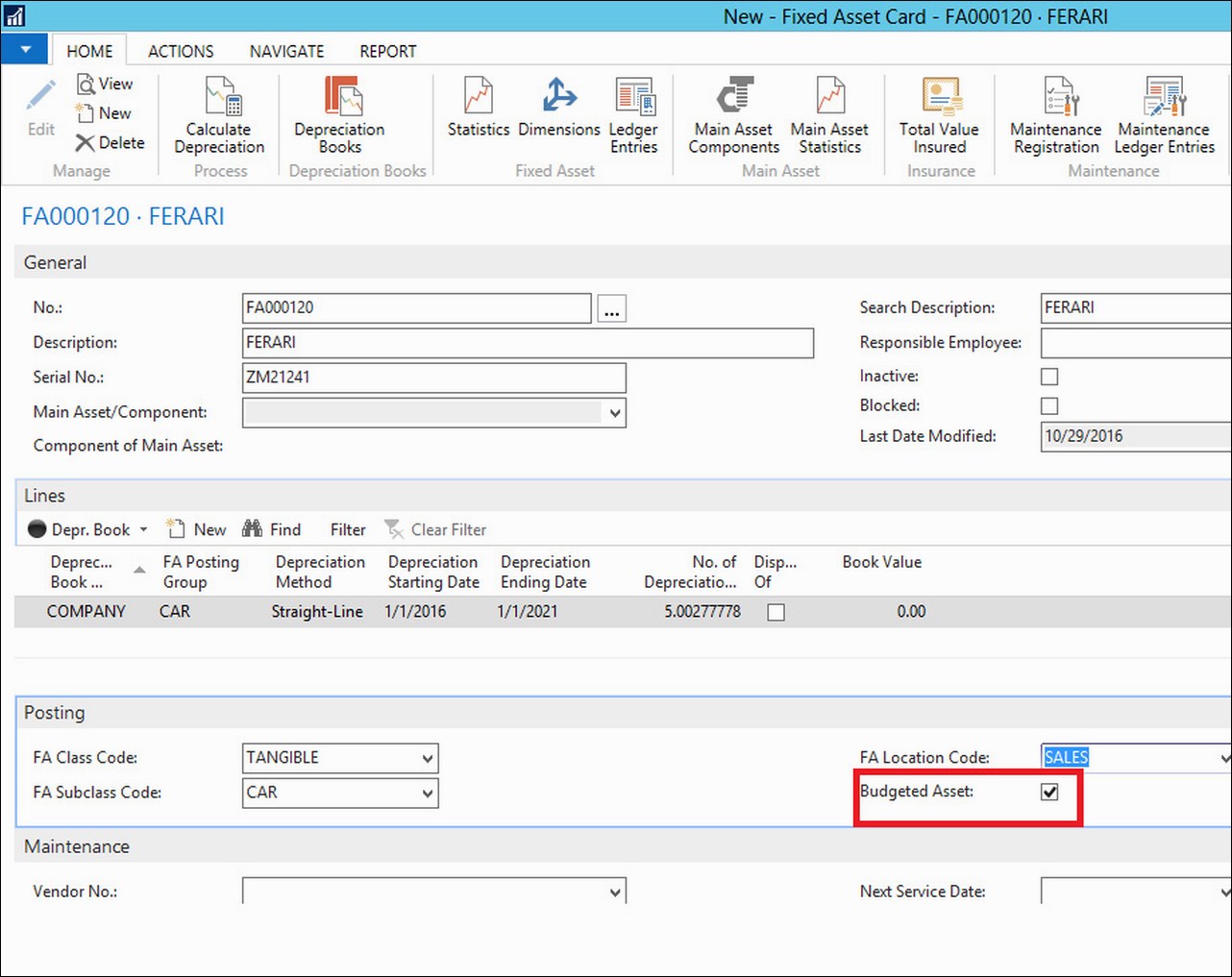The width and height of the screenshot is (1232, 977).
Task: Click the Depreciation Method column header
Action: click(320, 572)
